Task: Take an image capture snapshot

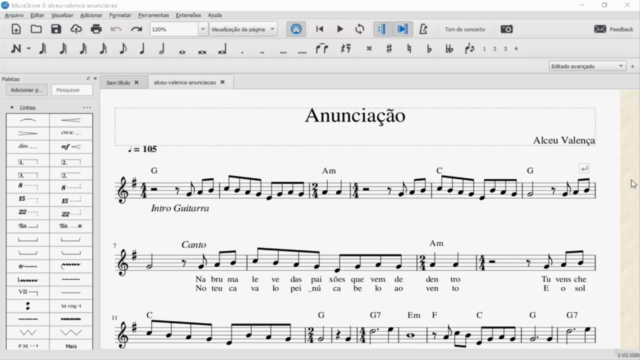Action: point(507,29)
